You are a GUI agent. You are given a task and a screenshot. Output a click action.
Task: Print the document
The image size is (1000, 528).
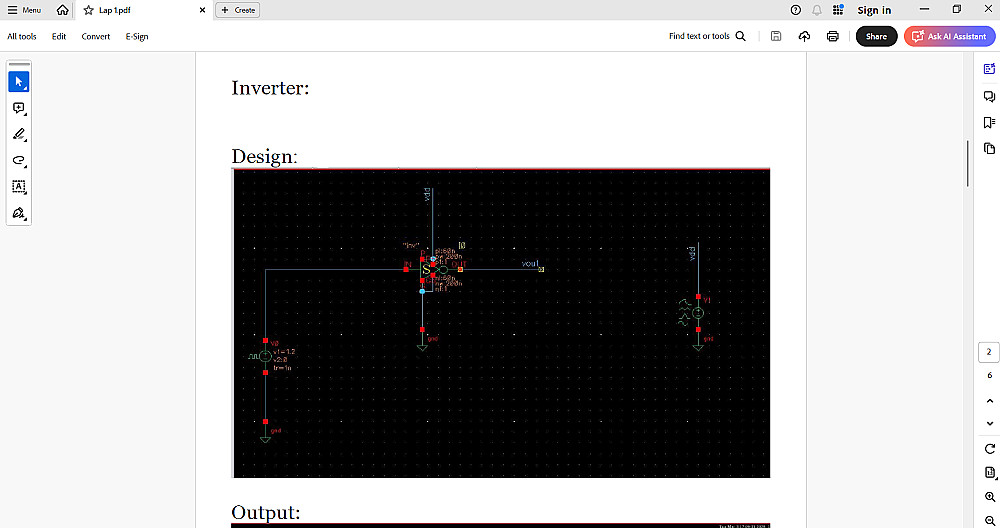point(832,36)
